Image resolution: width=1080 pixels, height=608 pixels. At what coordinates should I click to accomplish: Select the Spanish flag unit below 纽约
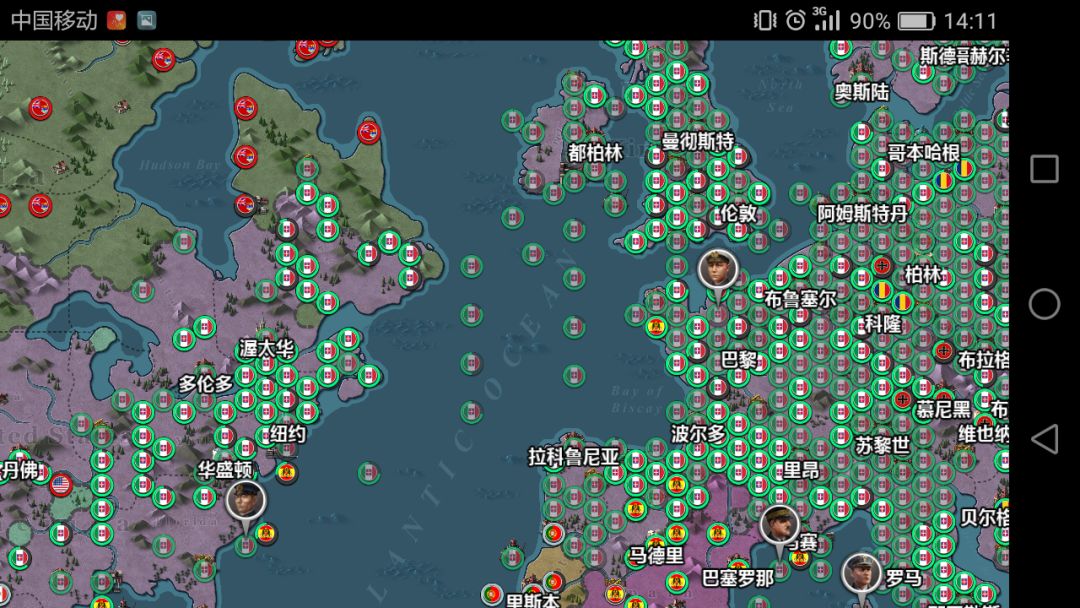(286, 472)
